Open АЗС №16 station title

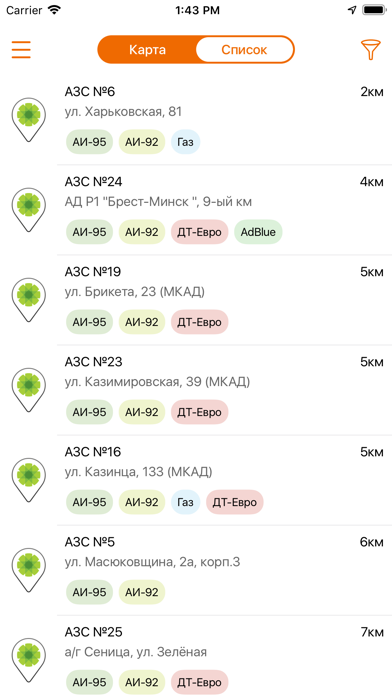click(93, 452)
